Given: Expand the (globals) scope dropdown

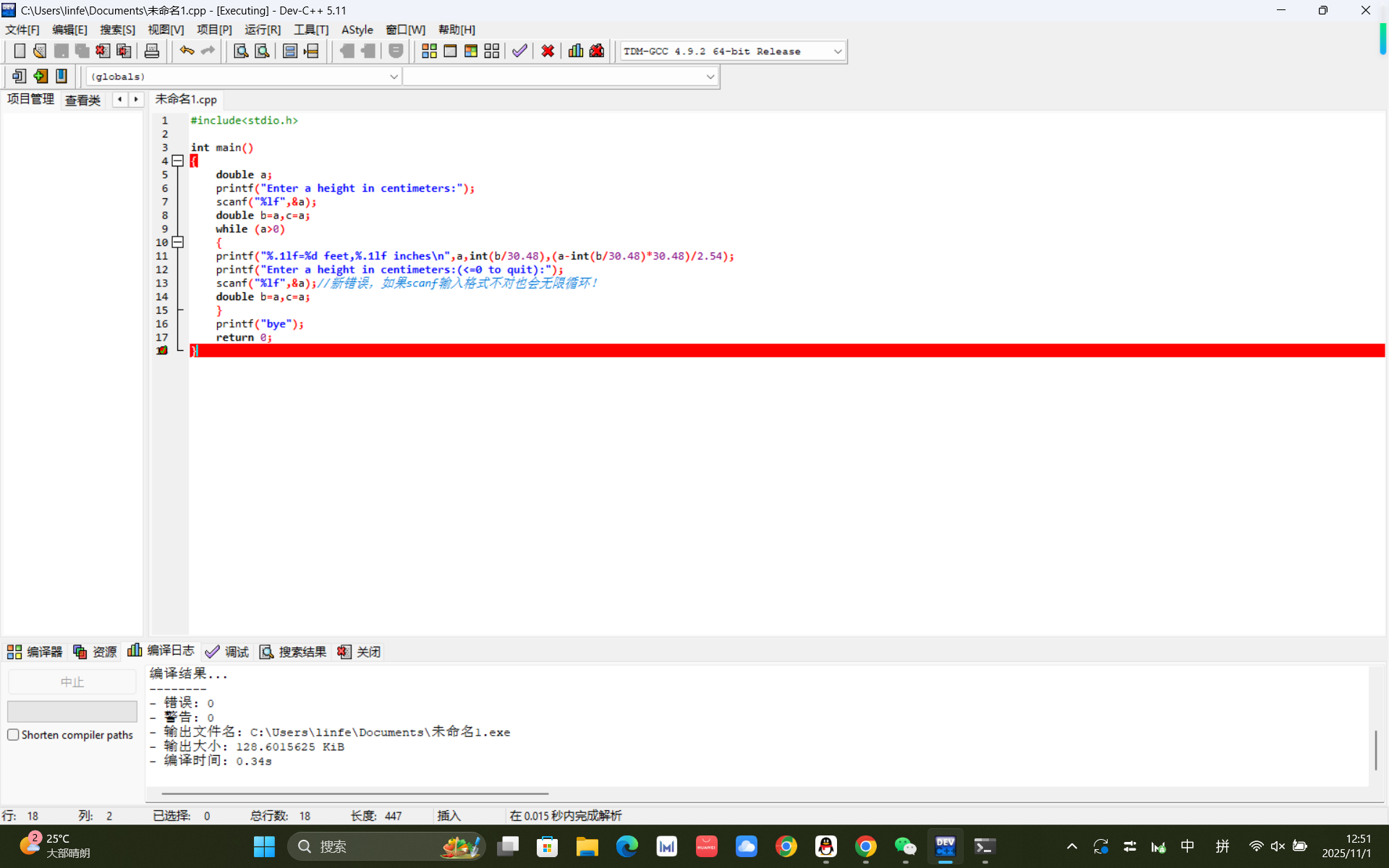Looking at the screenshot, I should point(394,77).
